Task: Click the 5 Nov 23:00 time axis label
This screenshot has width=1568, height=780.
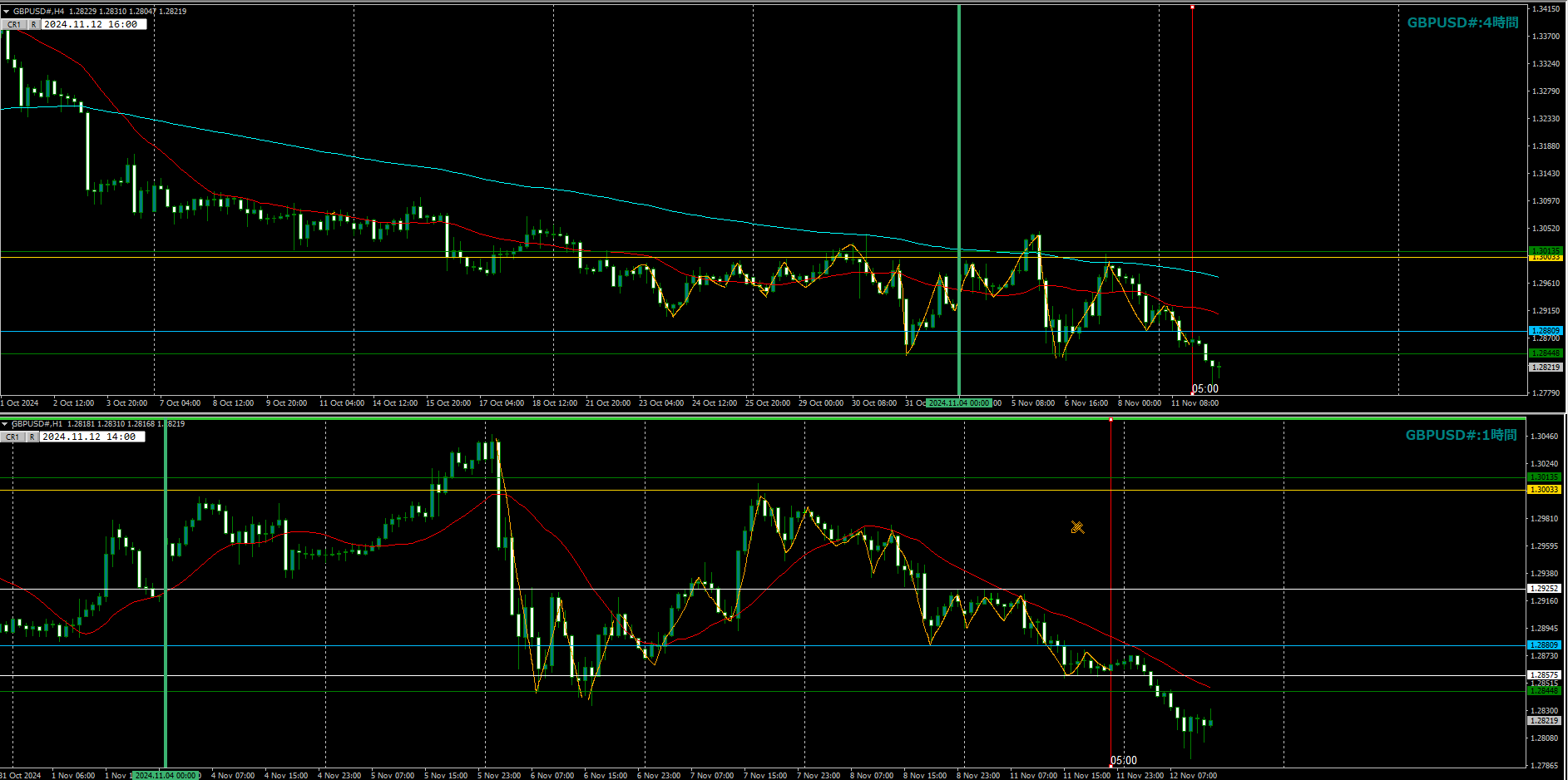Action: click(x=499, y=776)
